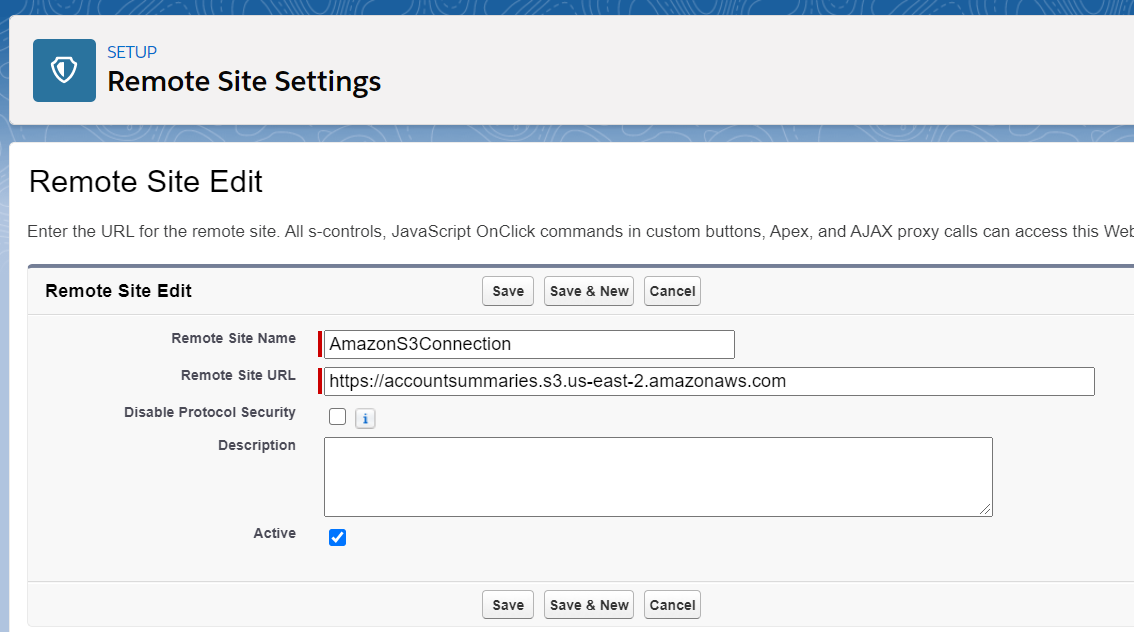Uncheck the Active checkbox
Screen dimensions: 1134x632
tap(337, 537)
